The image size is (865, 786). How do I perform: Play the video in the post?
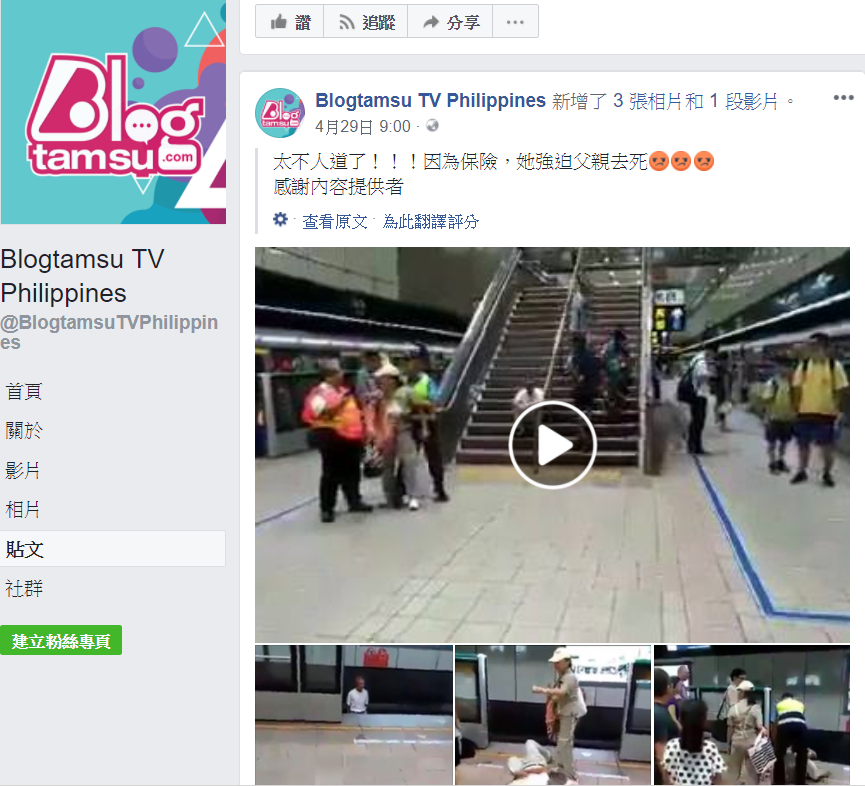552,445
